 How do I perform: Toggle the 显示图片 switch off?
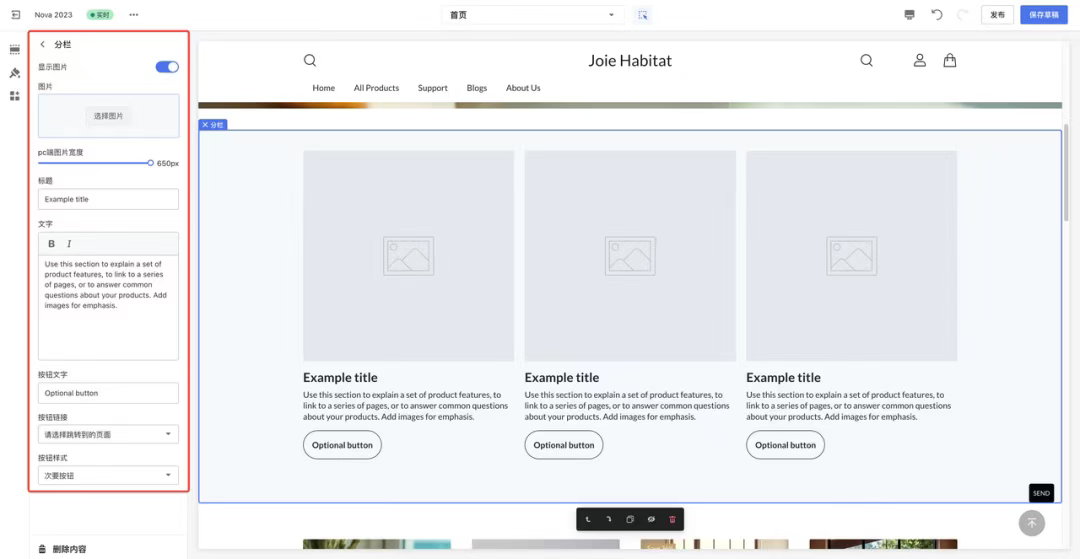pyautogui.click(x=167, y=67)
